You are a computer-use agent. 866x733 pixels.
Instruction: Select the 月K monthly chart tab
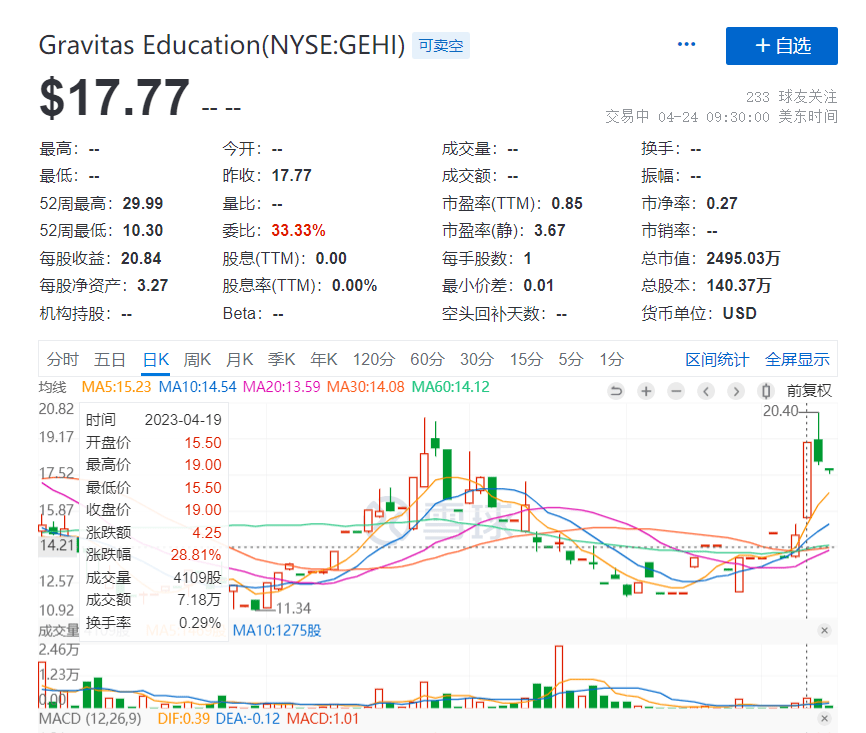(x=239, y=359)
